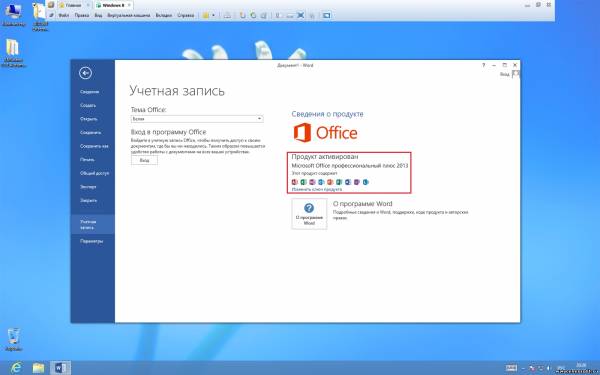Select Учетная запись in the backstage menu
The image size is (600, 375).
93,225
